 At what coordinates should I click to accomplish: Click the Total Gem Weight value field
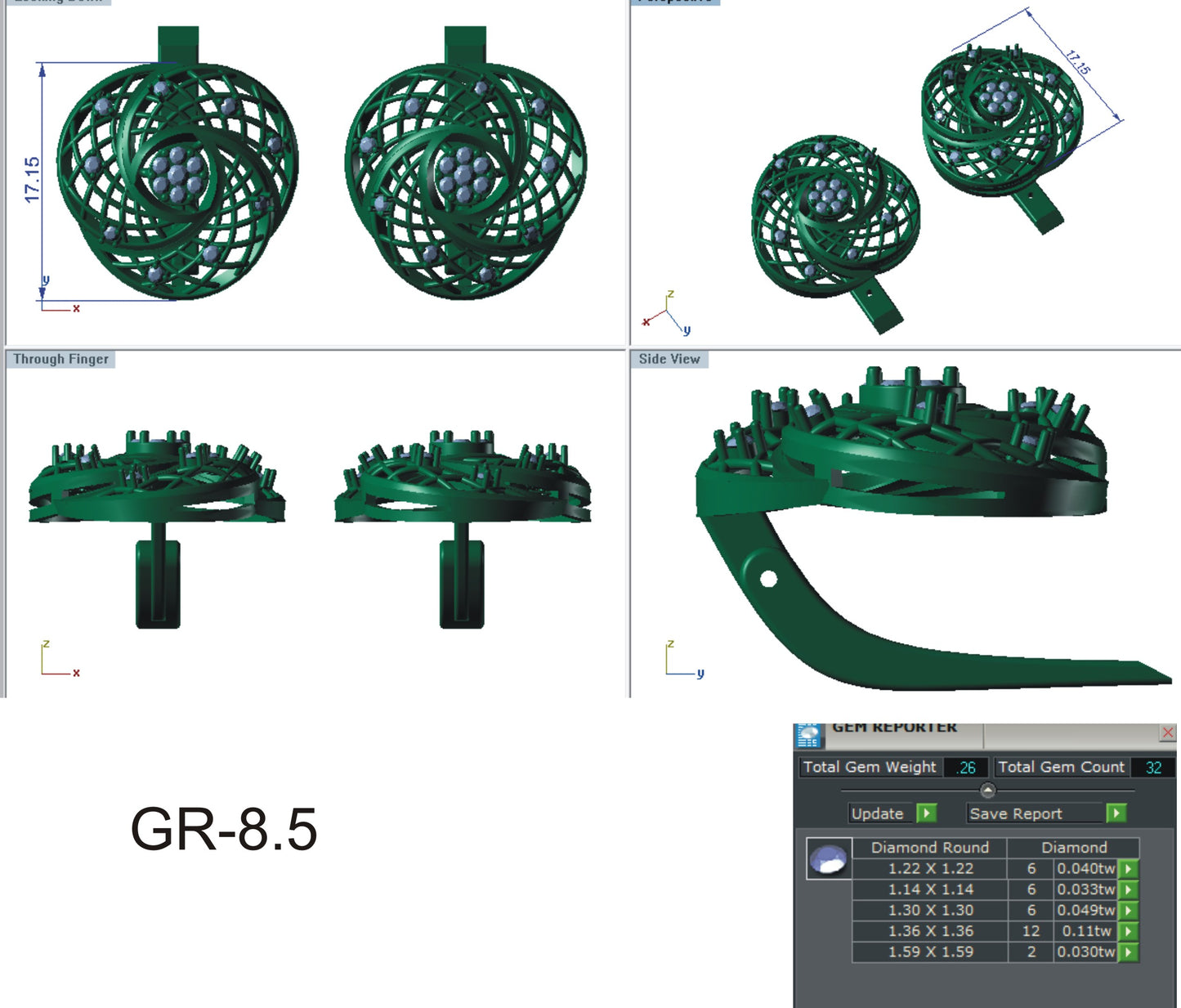pyautogui.click(x=967, y=768)
